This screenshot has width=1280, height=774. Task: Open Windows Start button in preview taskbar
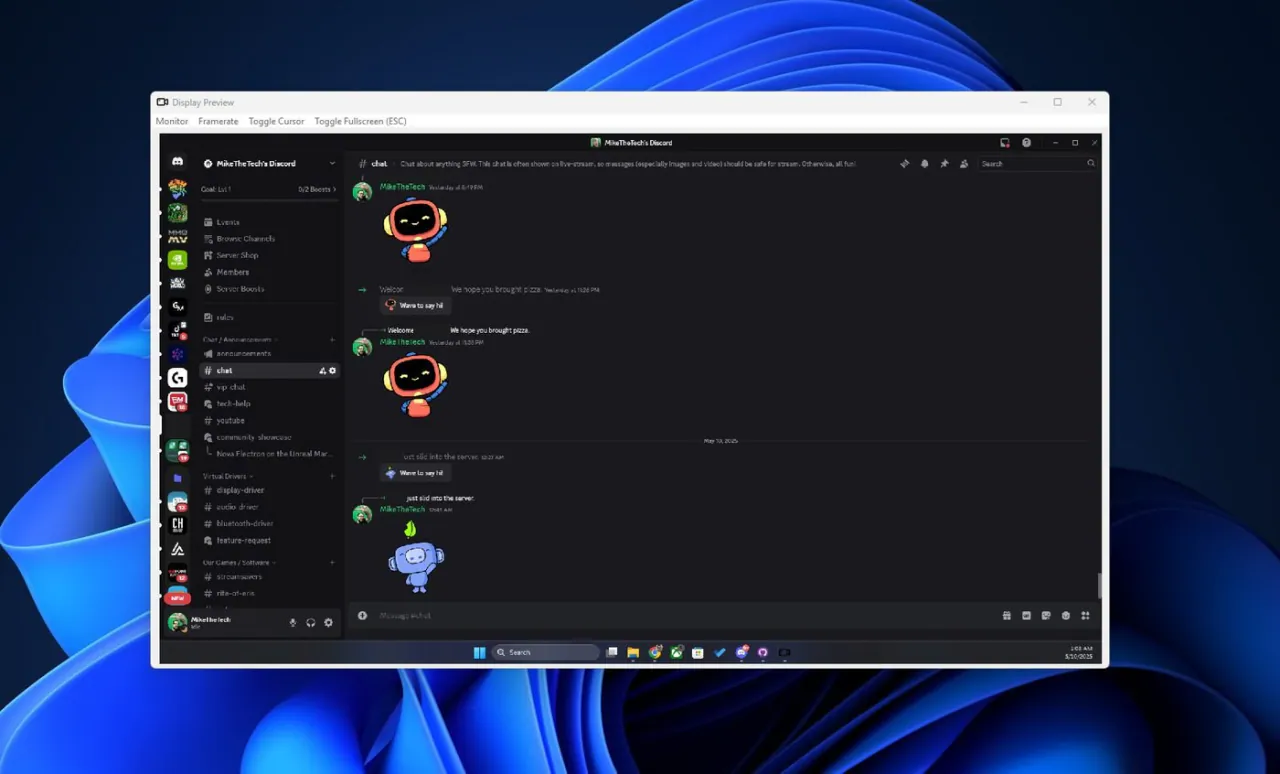pos(479,652)
